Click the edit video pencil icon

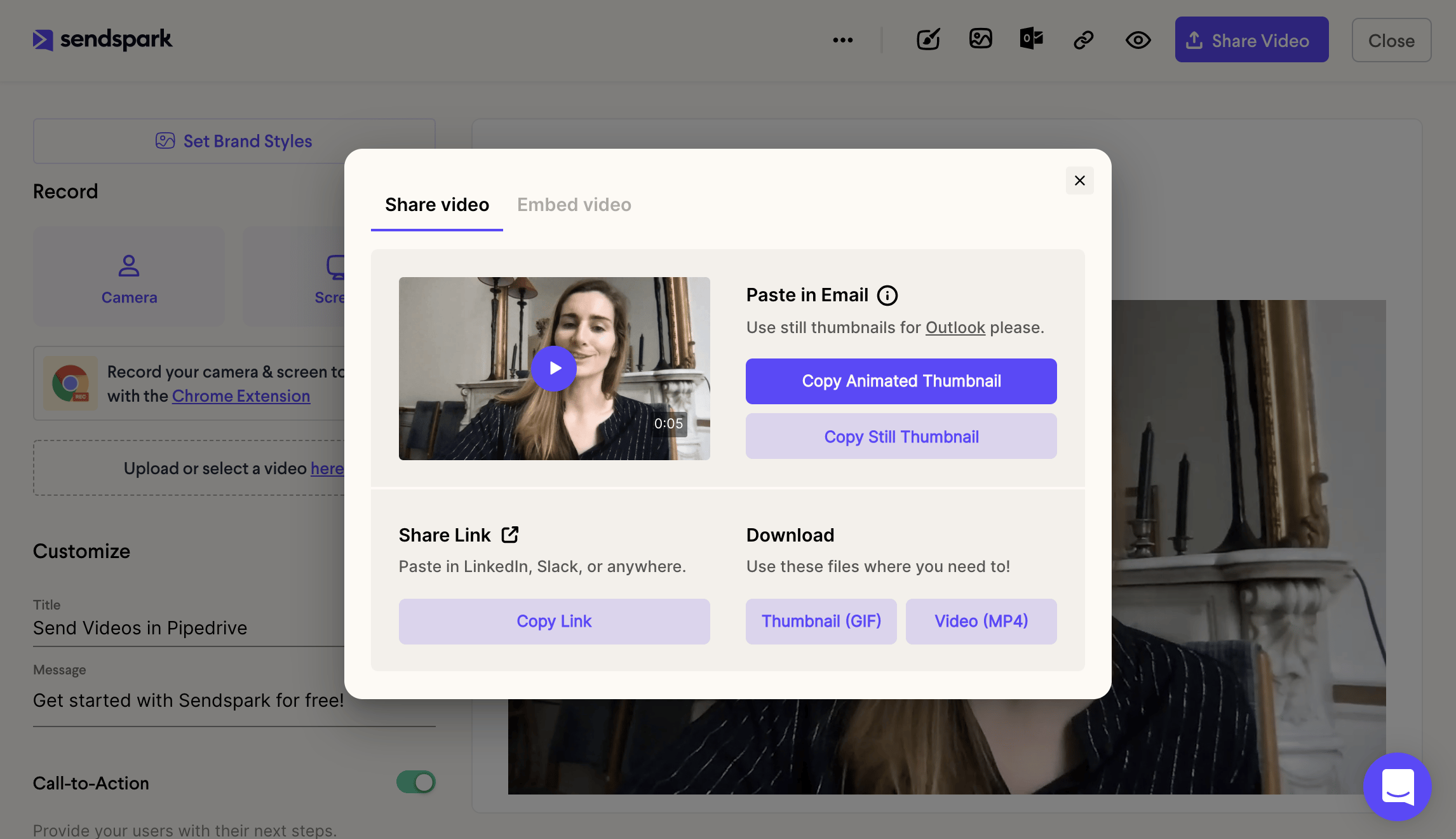[928, 39]
